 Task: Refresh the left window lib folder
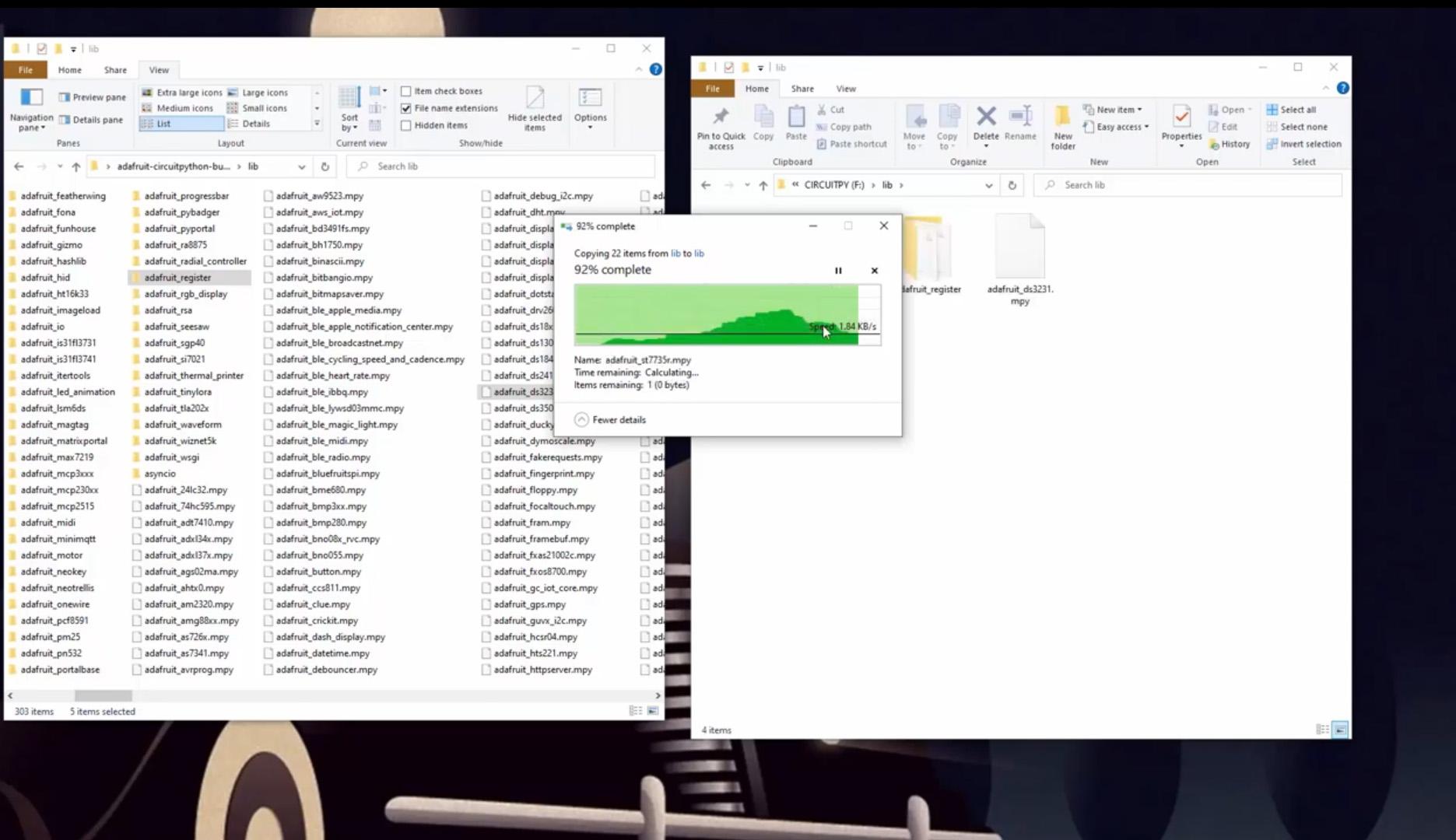pos(325,166)
